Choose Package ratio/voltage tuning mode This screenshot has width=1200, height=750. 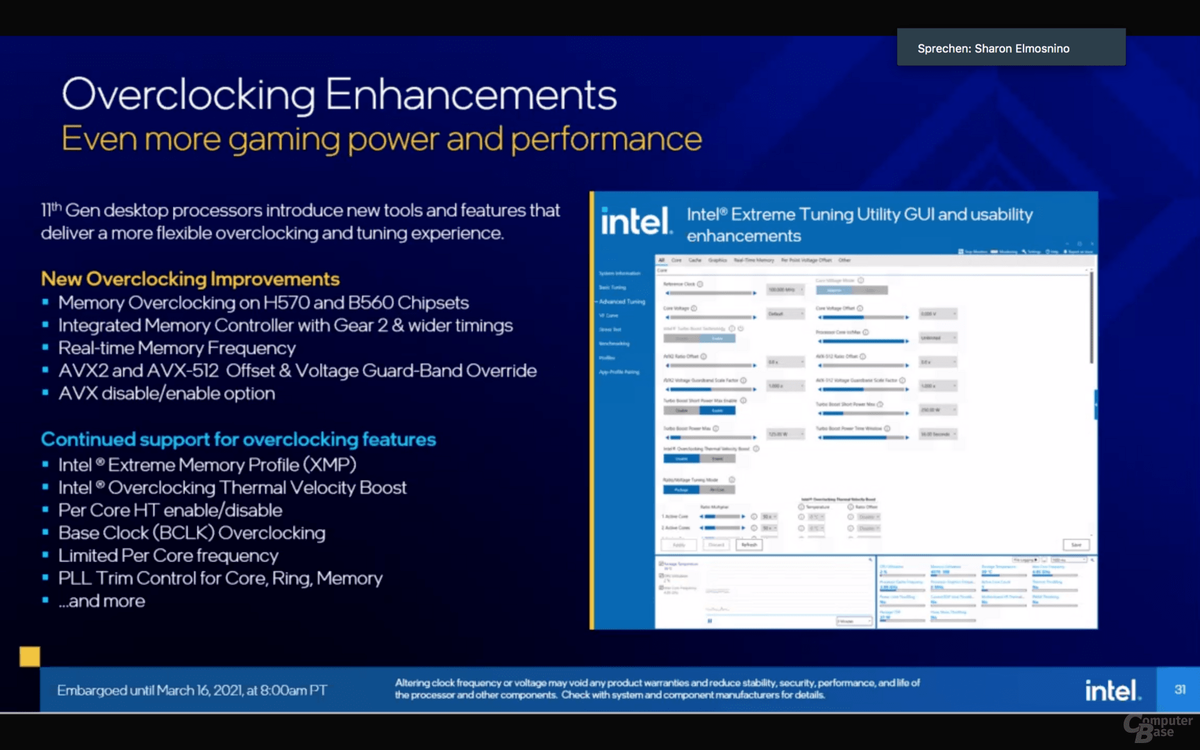[x=681, y=490]
